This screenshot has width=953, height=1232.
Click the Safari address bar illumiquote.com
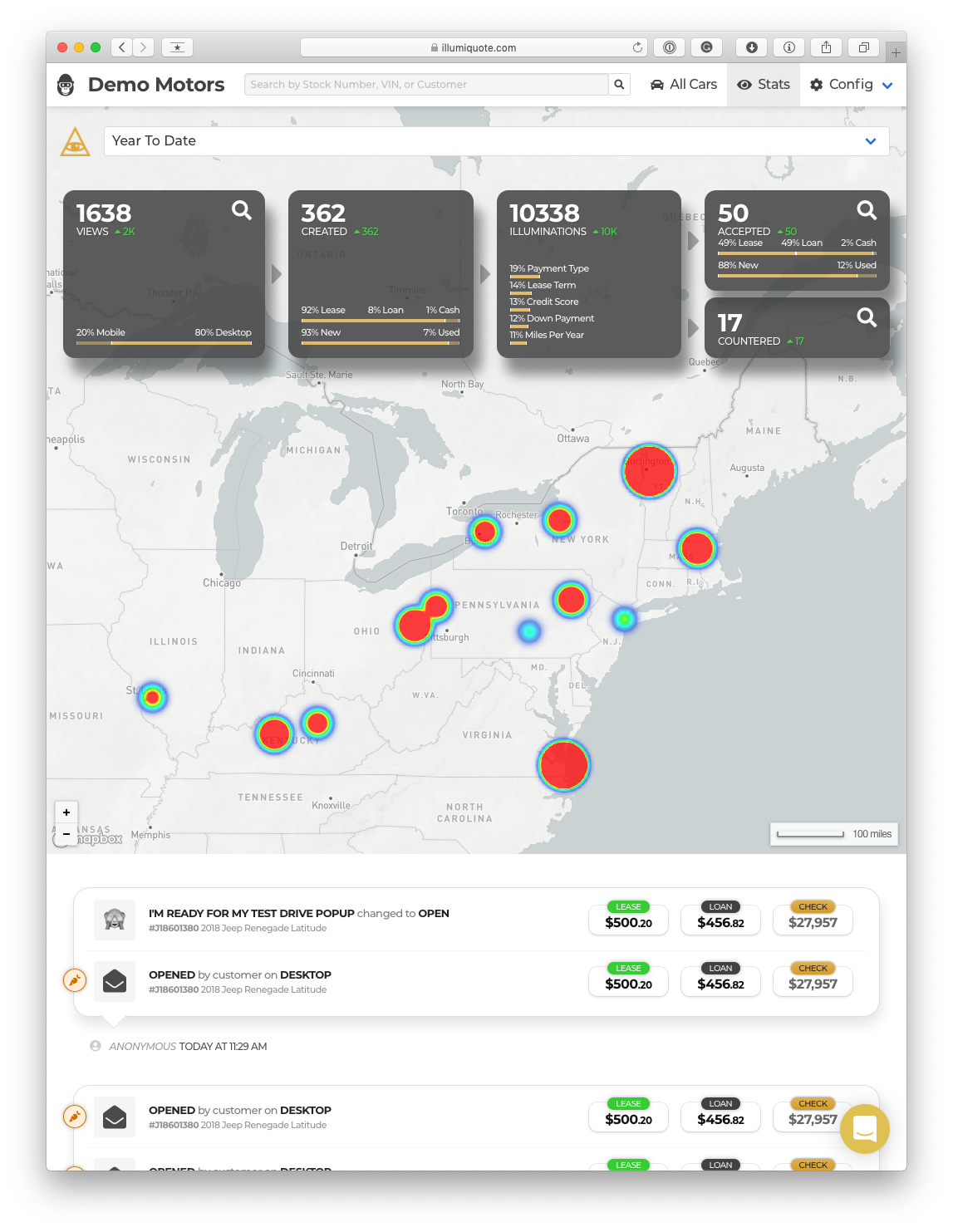pos(474,47)
